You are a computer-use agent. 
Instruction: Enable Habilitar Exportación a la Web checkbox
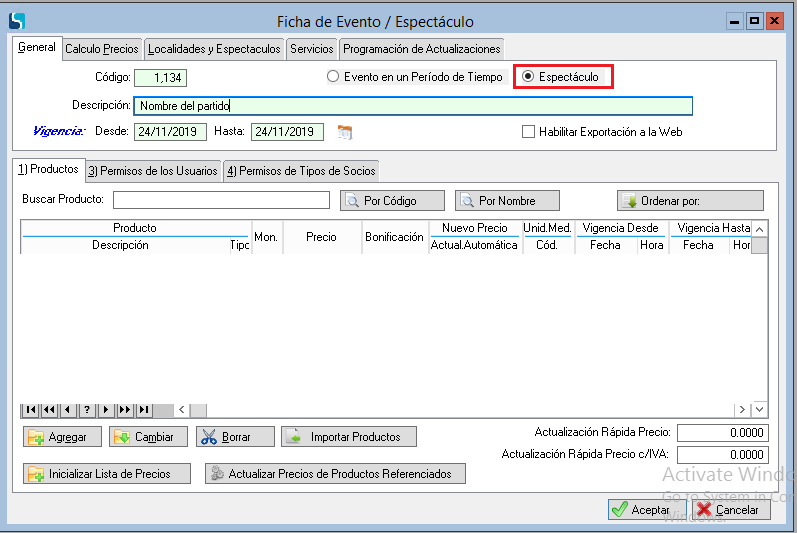(528, 132)
